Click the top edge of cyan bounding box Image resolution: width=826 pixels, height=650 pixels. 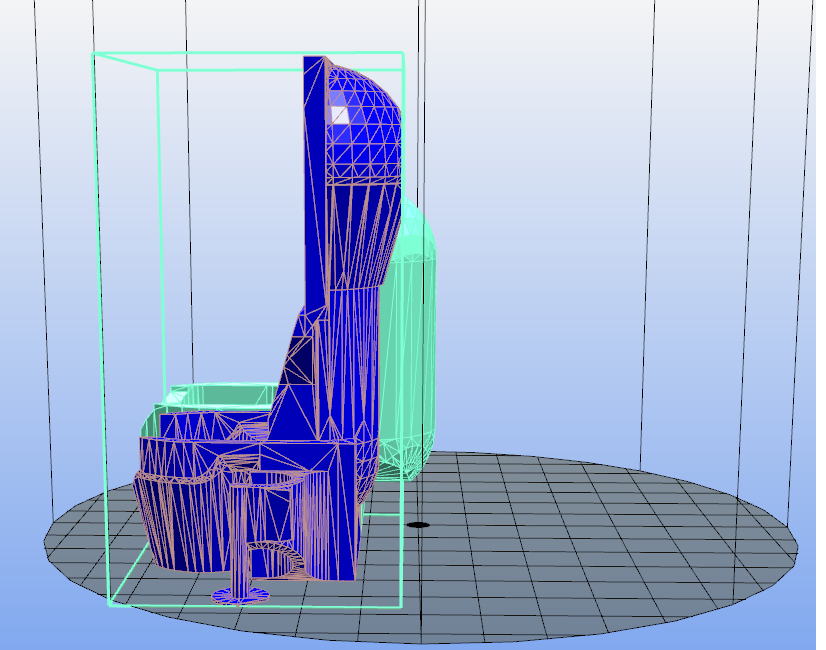click(250, 53)
